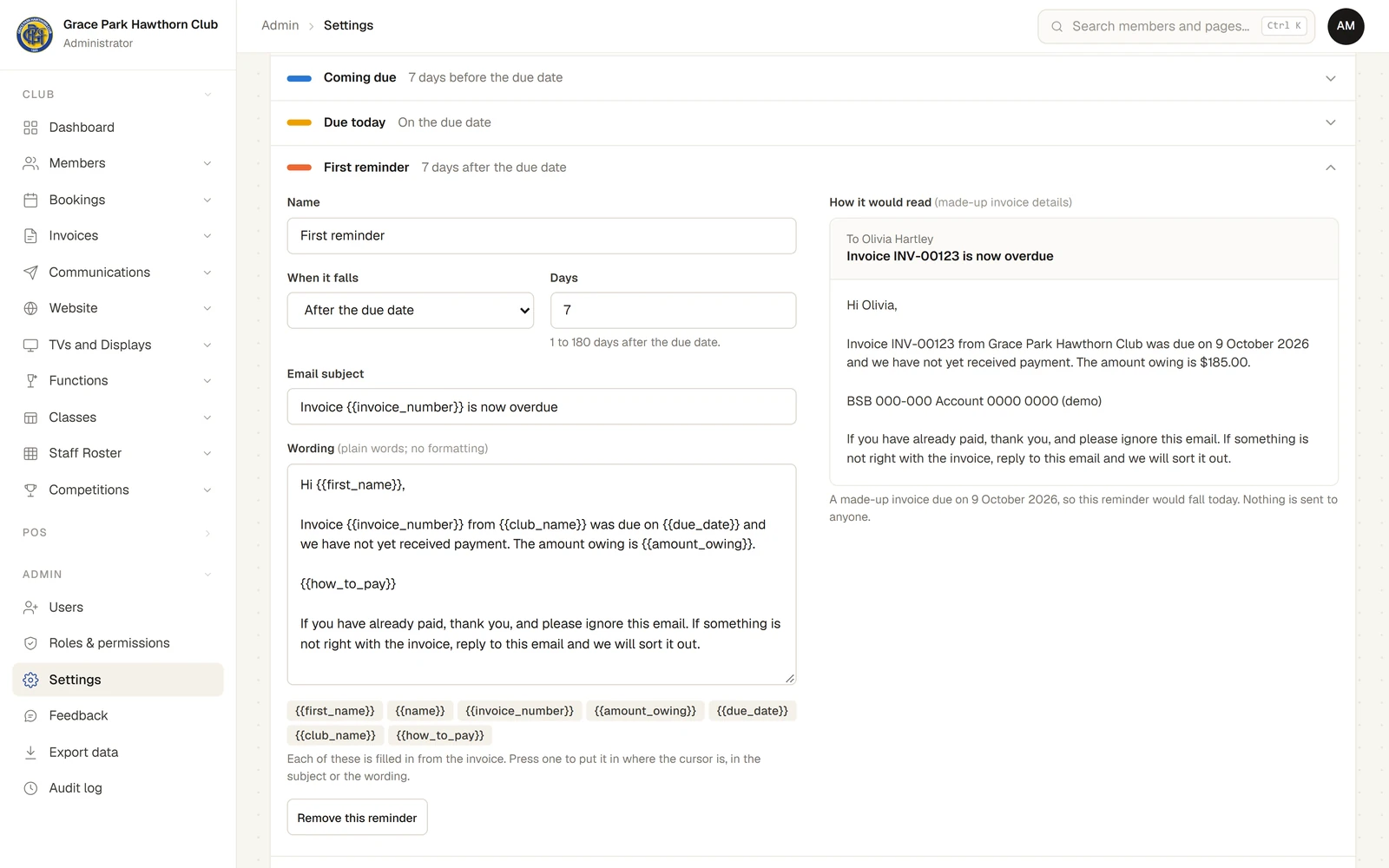This screenshot has width=1389, height=868.
Task: Click the Grace Park Hawthorn Club logo
Action: pos(35,35)
